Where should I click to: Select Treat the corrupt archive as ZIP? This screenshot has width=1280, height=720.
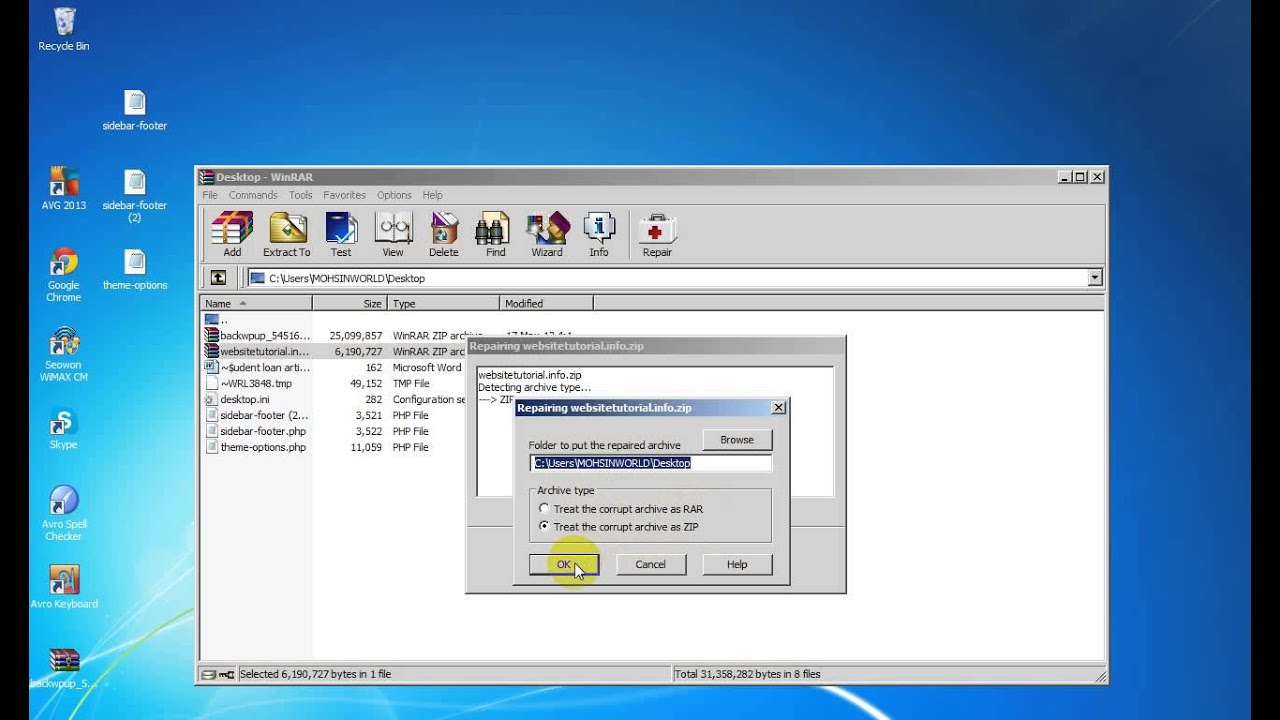(x=618, y=526)
